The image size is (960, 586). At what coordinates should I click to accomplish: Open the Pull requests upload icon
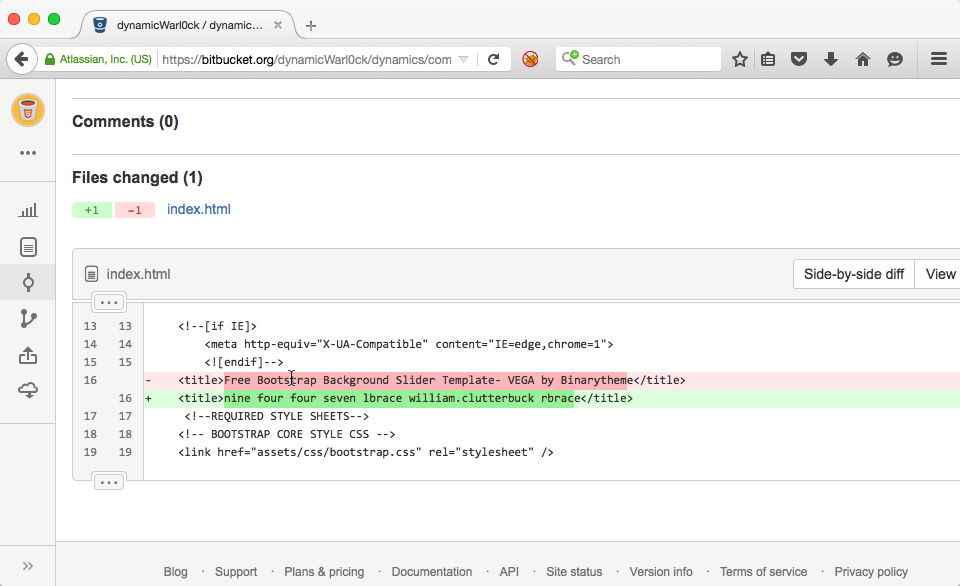pos(28,355)
